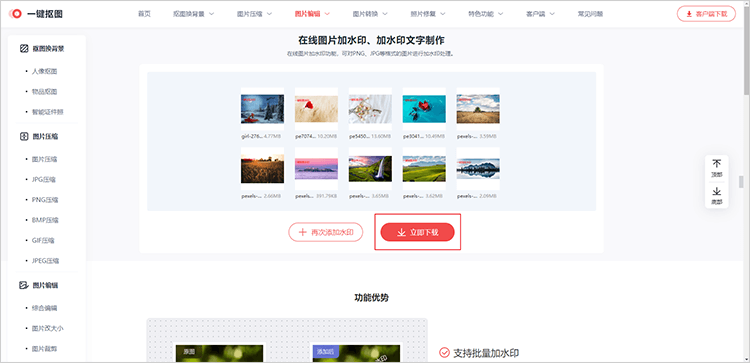Open the 常见问题 nav item
The height and width of the screenshot is (363, 750).
click(590, 14)
